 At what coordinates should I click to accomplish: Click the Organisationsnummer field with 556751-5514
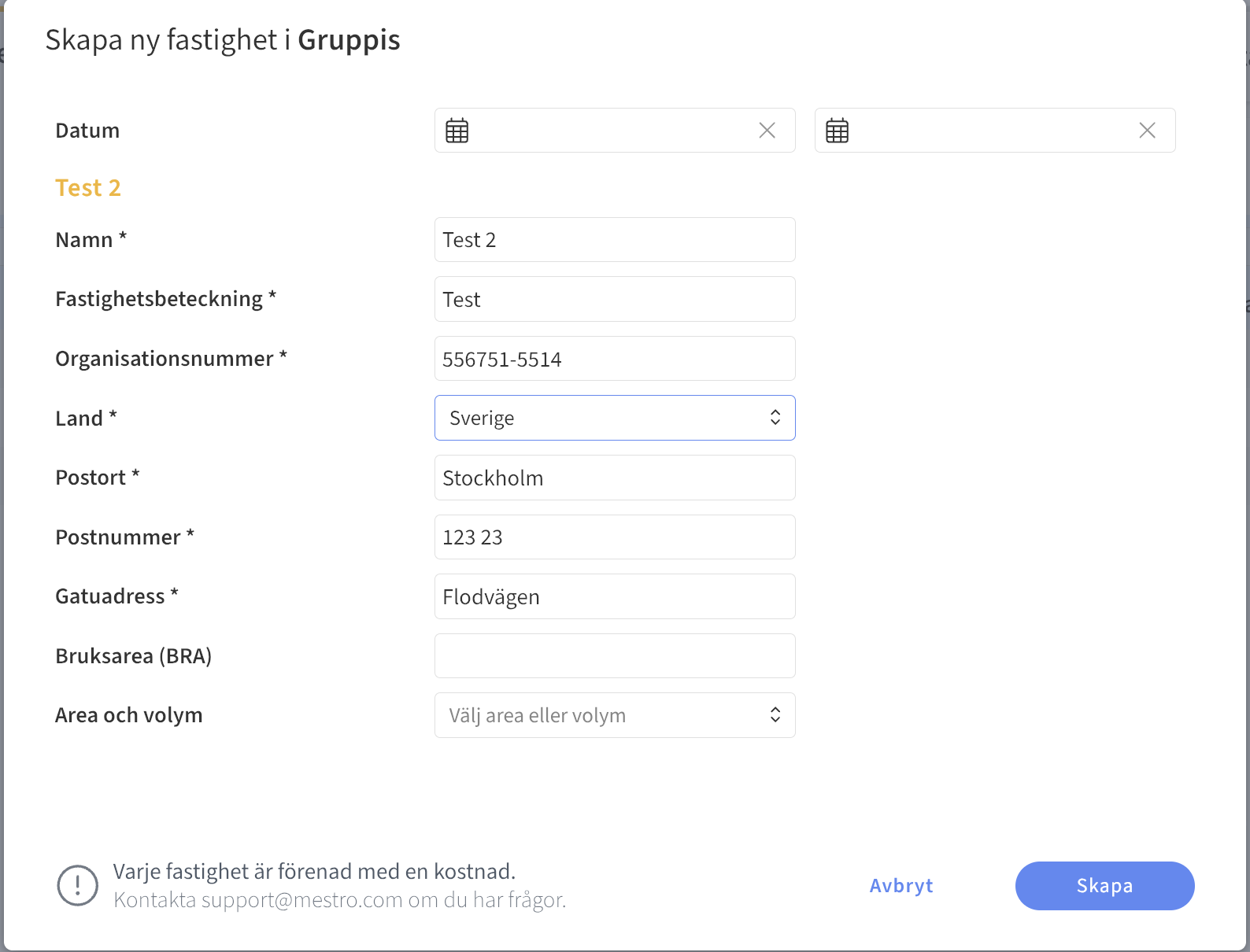click(615, 359)
